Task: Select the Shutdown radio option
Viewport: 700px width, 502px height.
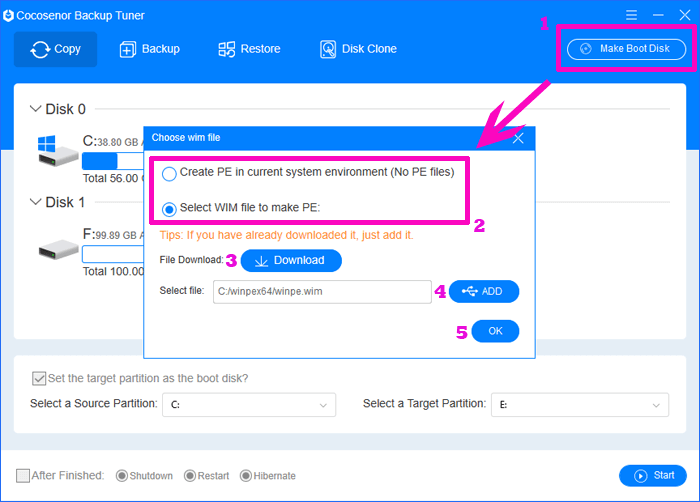Action: pos(121,476)
